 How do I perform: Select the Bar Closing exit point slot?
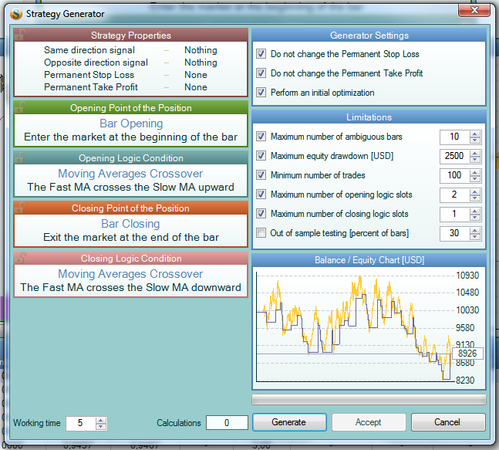[131, 230]
